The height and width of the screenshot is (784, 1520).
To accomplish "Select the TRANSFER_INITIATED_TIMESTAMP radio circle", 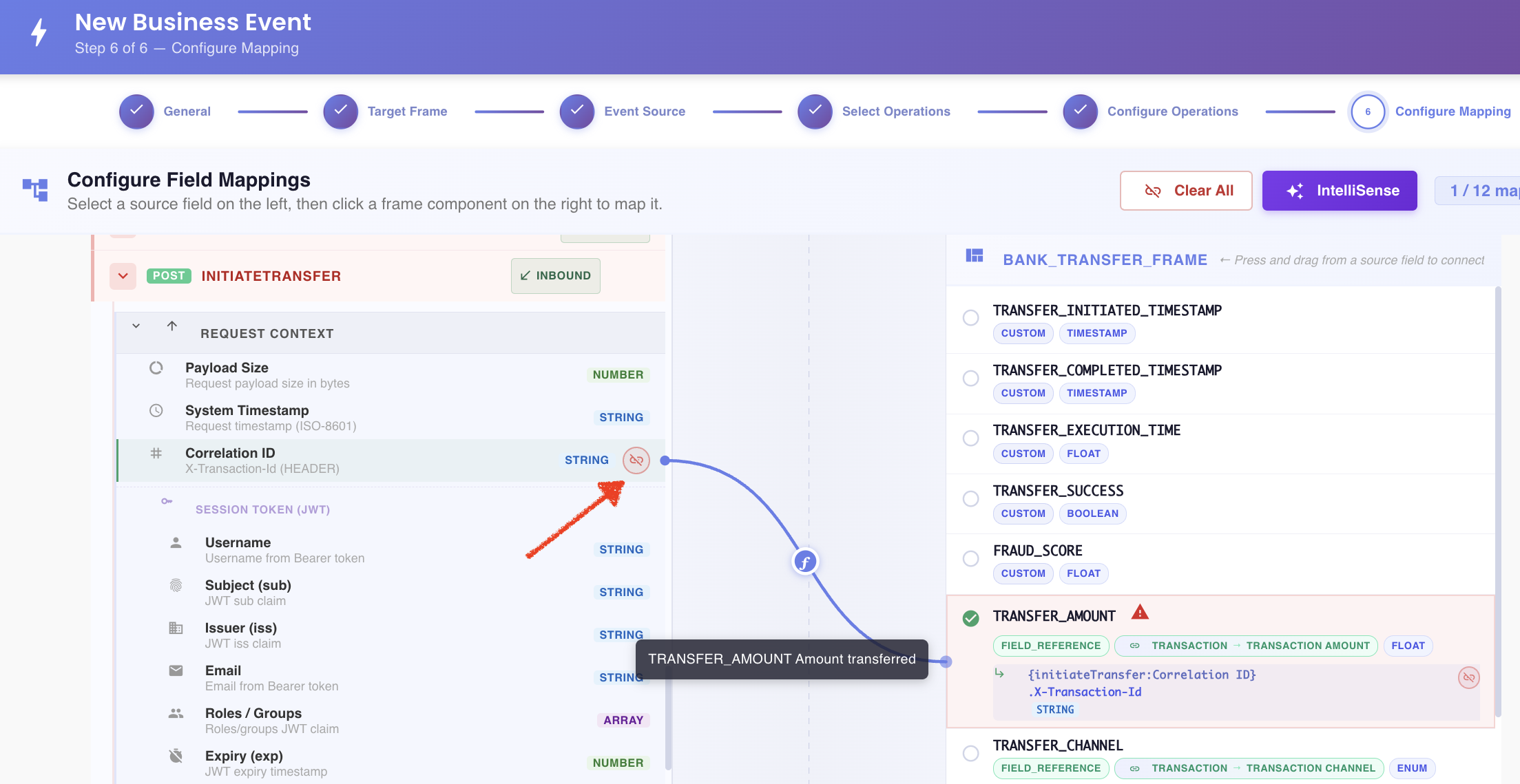I will click(971, 318).
